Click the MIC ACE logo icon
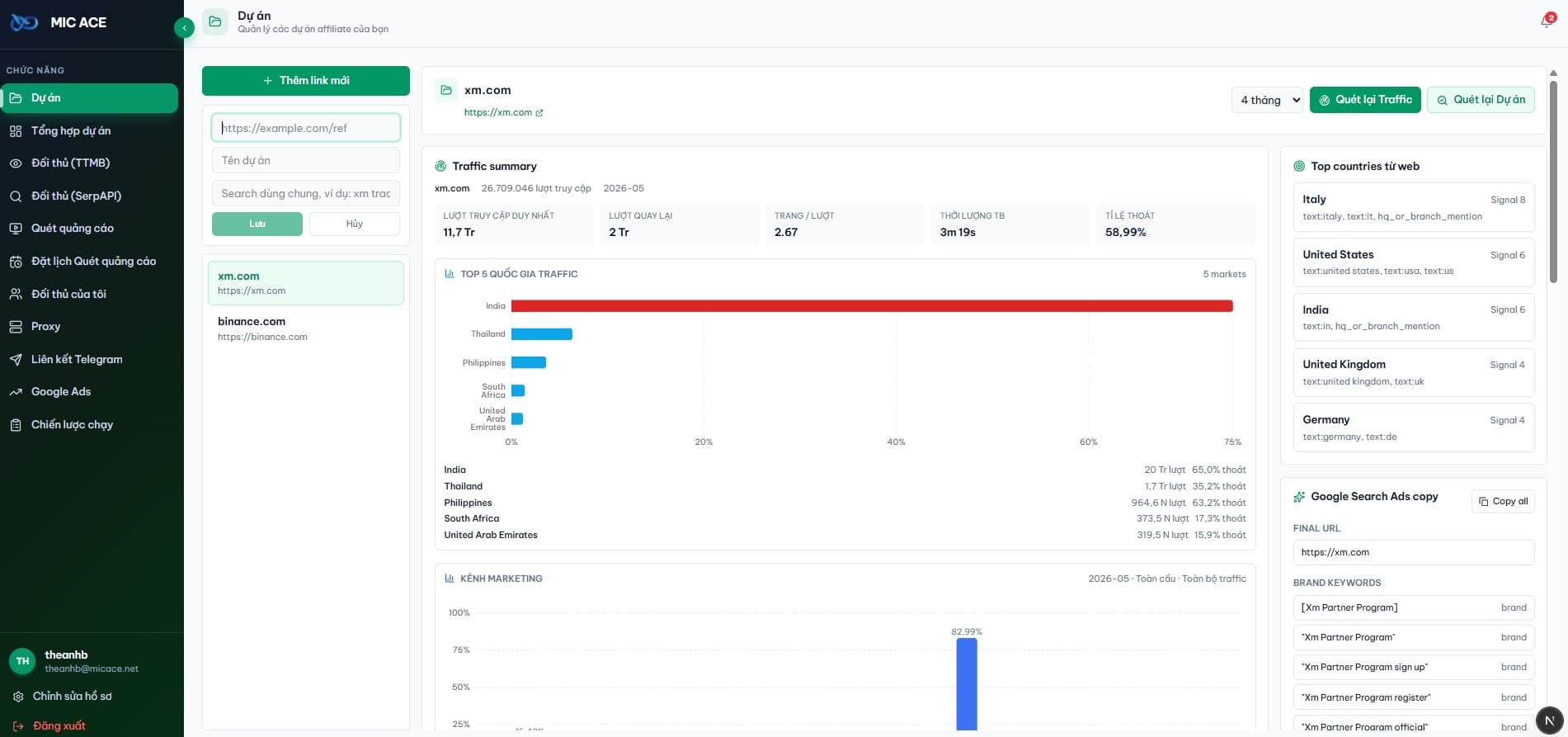The height and width of the screenshot is (737, 1568). [x=24, y=22]
